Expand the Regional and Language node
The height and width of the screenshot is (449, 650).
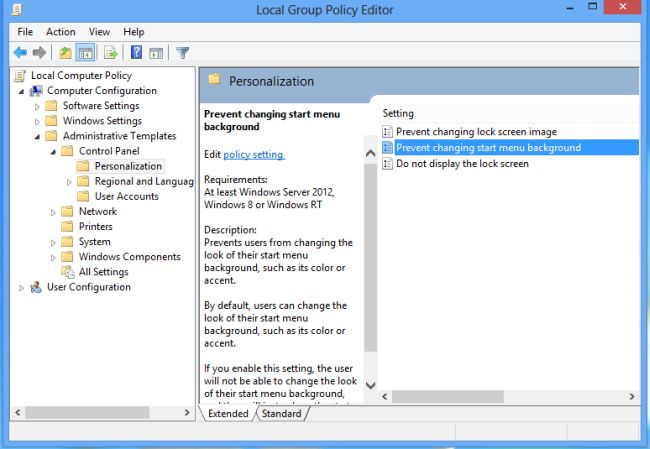point(69,182)
